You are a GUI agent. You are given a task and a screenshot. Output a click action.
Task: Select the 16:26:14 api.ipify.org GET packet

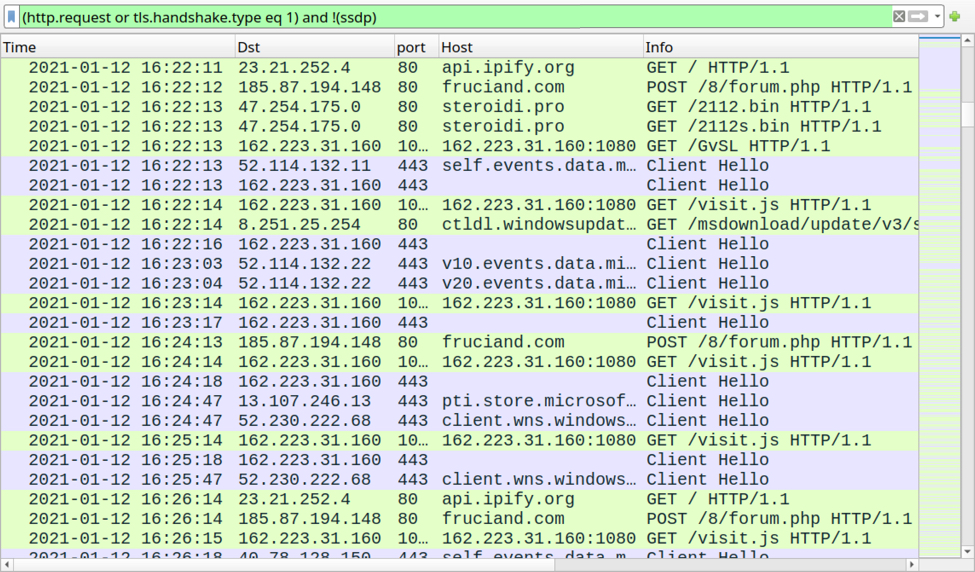click(460, 499)
